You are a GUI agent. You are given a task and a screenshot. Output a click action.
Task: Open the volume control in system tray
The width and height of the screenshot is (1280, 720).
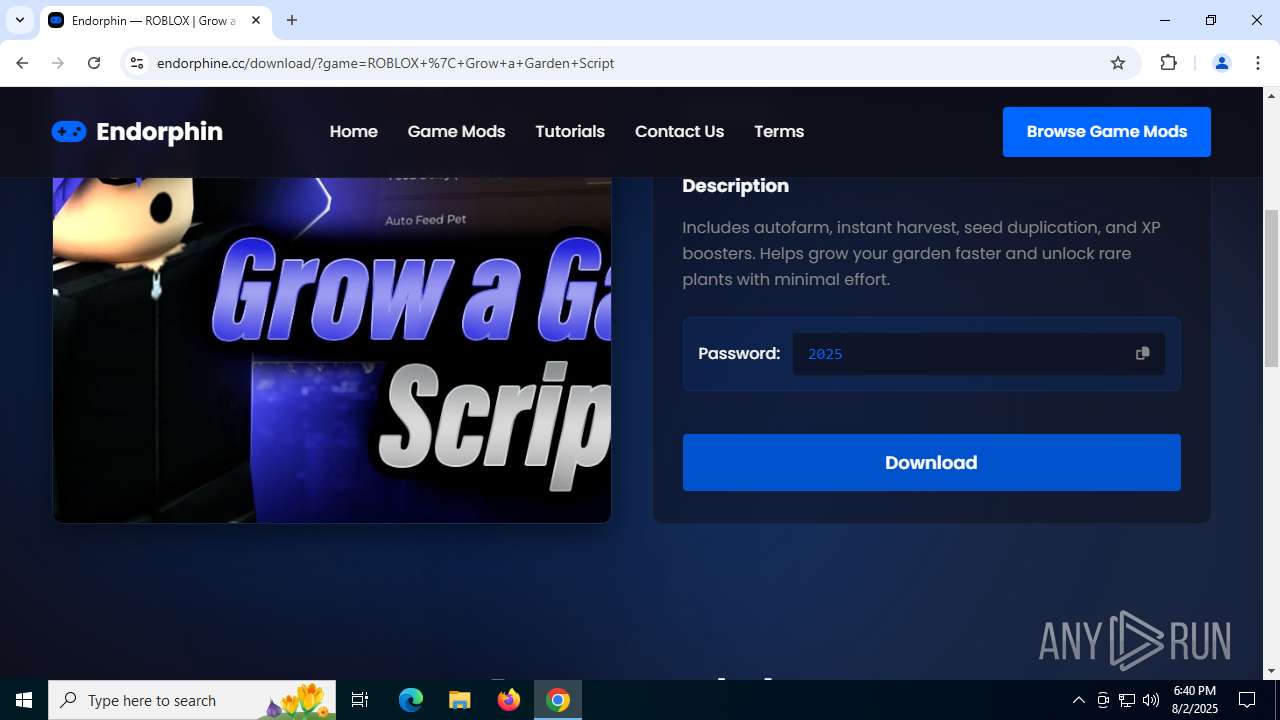(1151, 700)
